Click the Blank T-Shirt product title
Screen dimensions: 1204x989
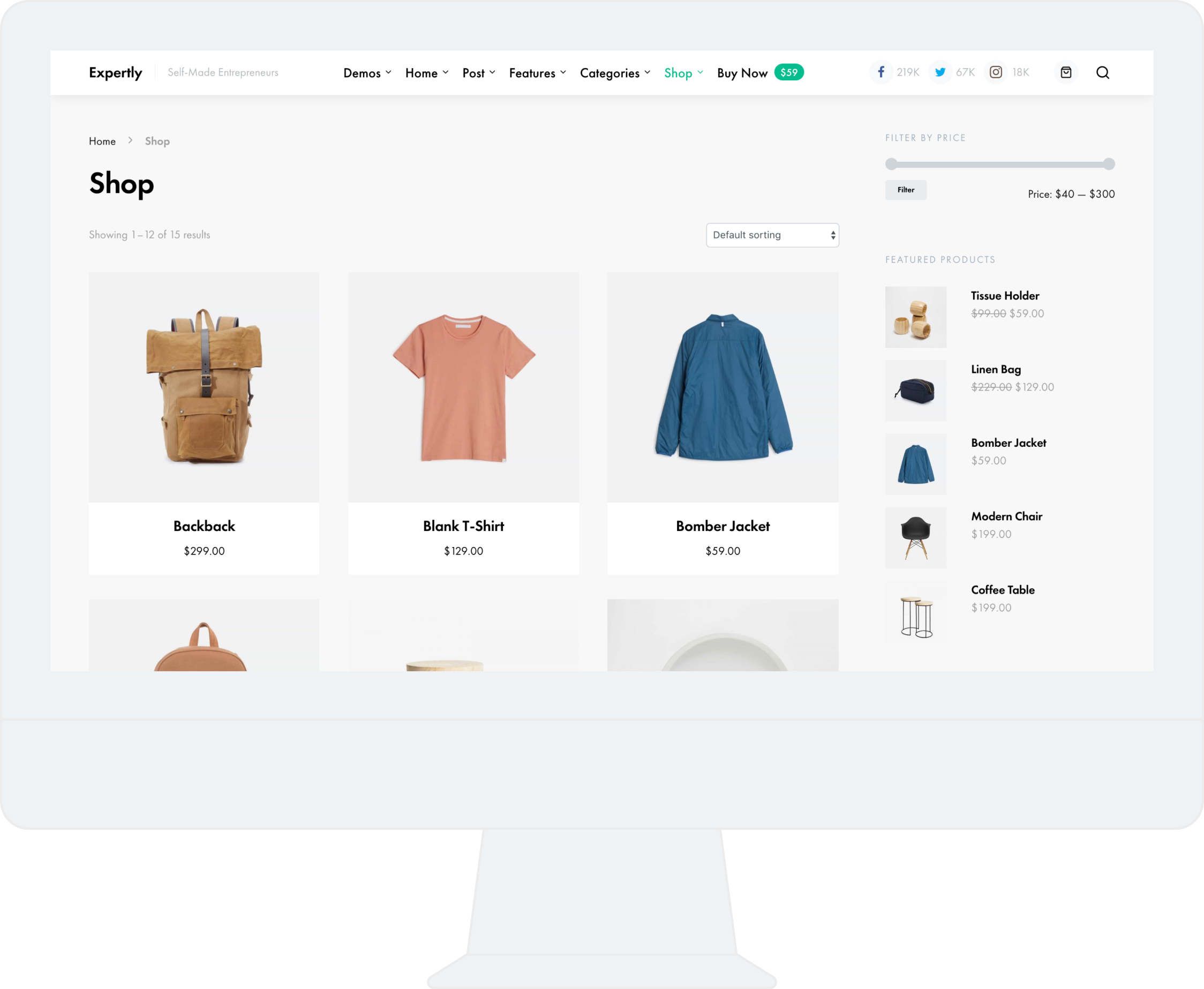click(x=464, y=526)
